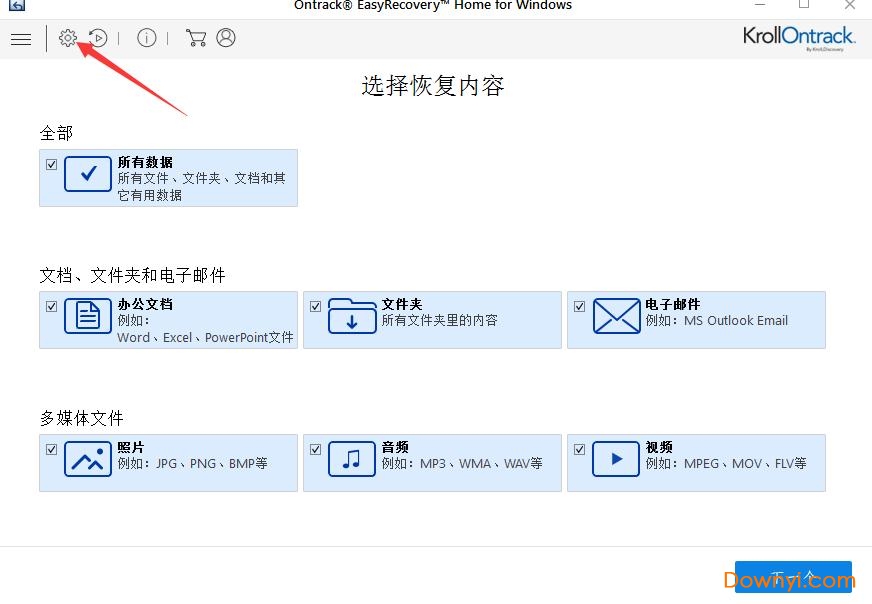Open the hamburger navigation menu
This screenshot has height=604, width=872.
click(x=21, y=39)
